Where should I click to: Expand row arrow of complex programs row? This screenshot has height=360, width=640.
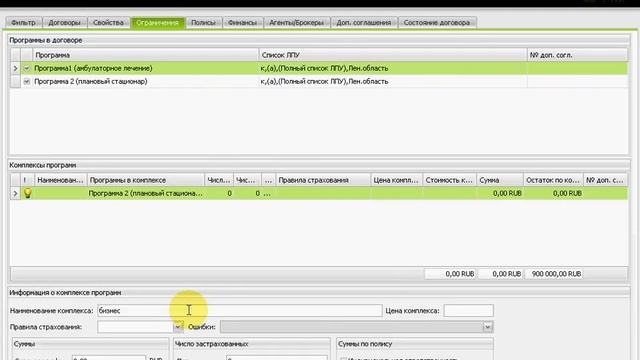15,193
